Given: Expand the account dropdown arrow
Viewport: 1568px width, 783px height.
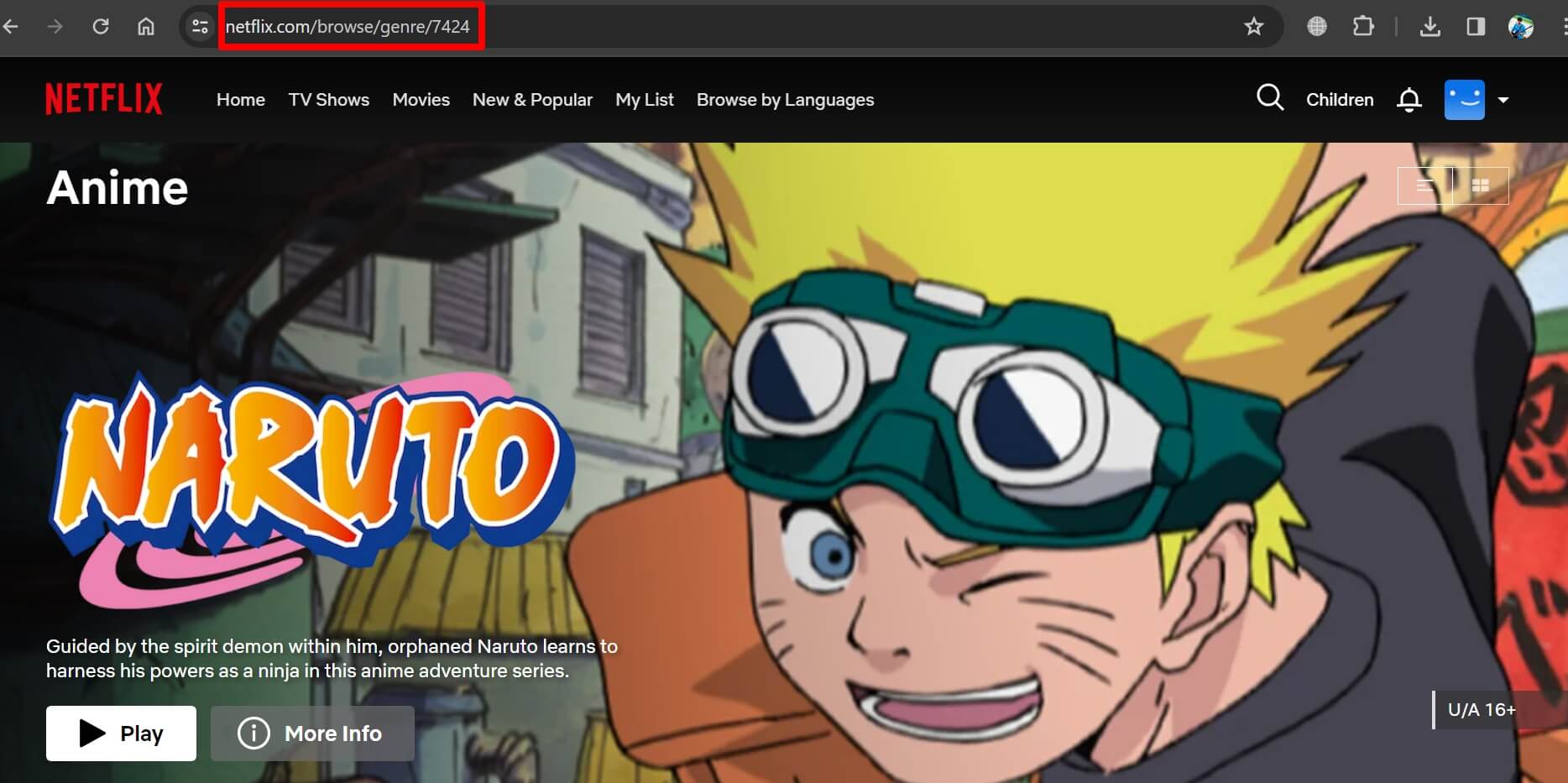Looking at the screenshot, I should tap(1503, 100).
